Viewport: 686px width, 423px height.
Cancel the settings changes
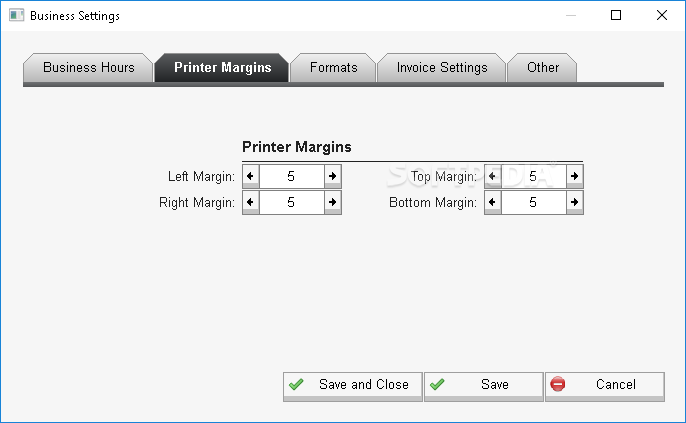point(605,386)
